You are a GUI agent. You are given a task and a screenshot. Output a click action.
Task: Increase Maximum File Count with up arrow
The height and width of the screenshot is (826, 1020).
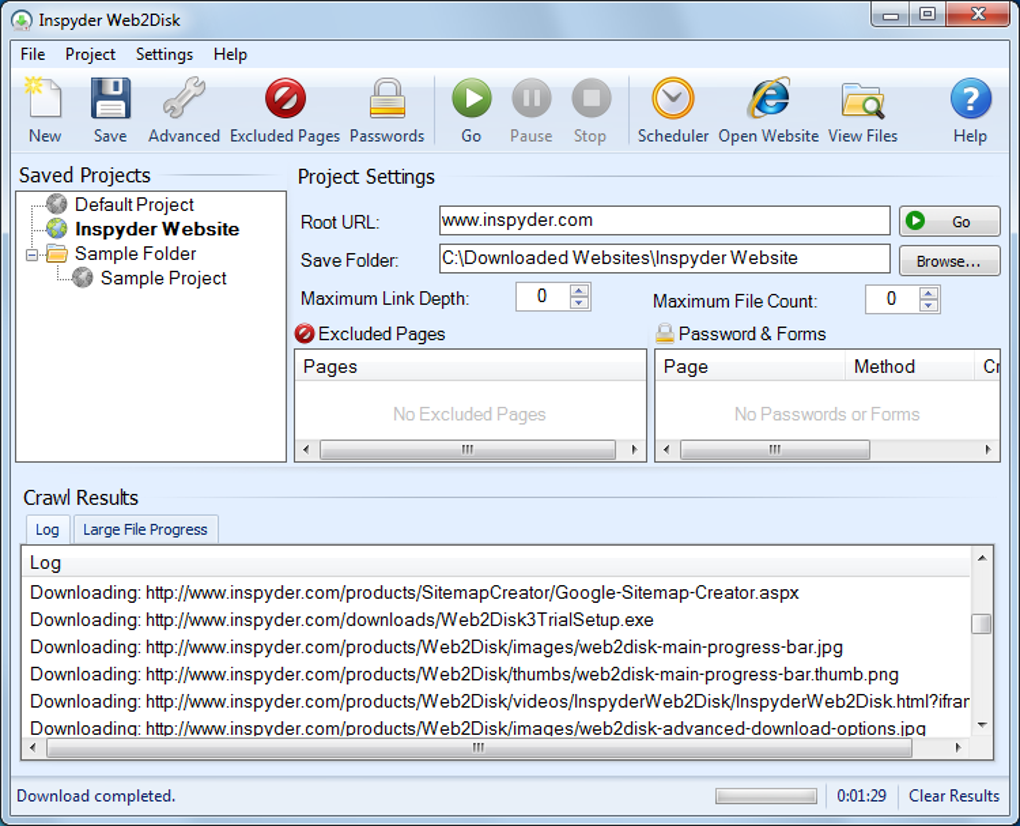point(929,293)
